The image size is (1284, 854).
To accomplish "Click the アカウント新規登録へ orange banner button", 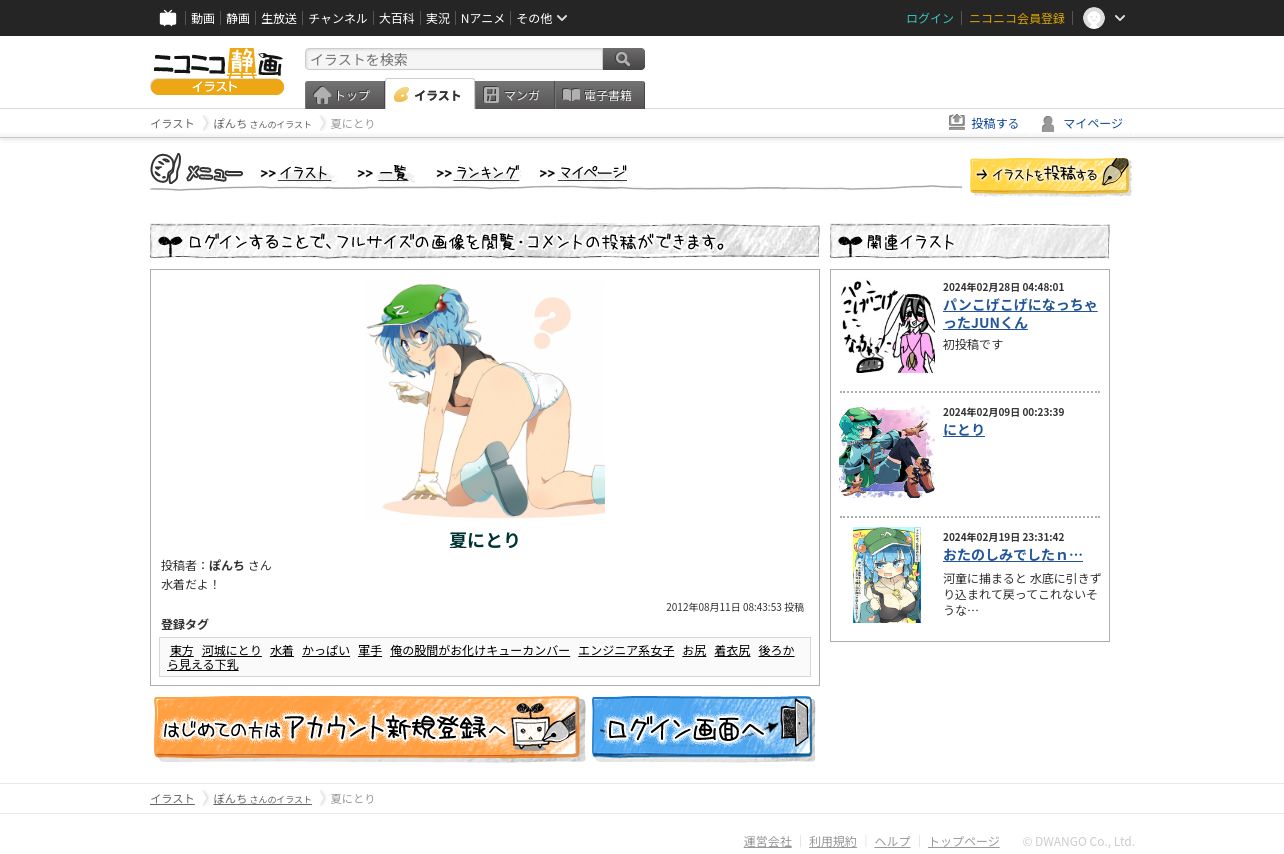I will [x=368, y=728].
